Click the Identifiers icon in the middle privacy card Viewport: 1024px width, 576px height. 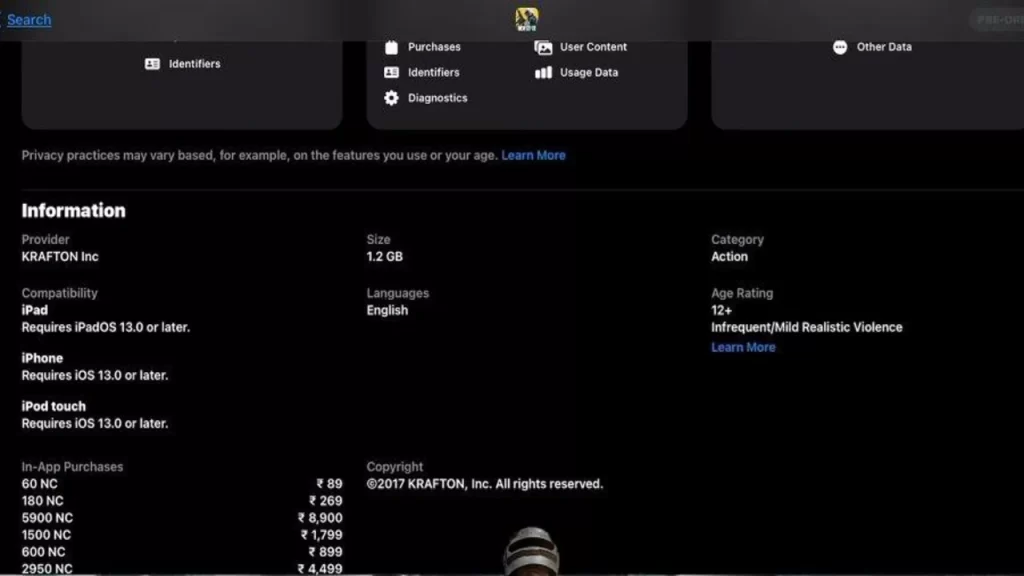point(391,72)
